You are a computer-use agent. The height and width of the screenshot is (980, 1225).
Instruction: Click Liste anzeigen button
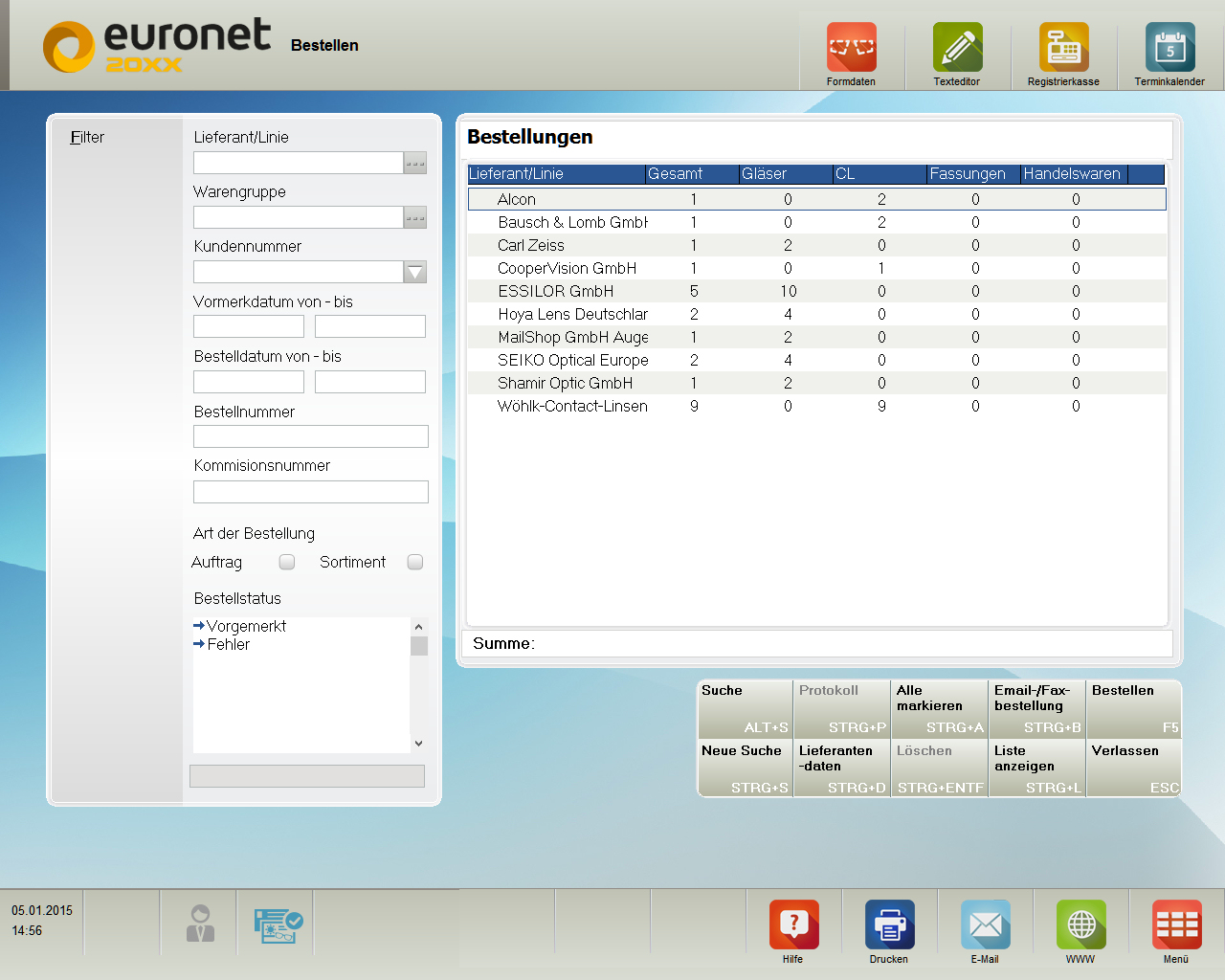tap(1037, 768)
